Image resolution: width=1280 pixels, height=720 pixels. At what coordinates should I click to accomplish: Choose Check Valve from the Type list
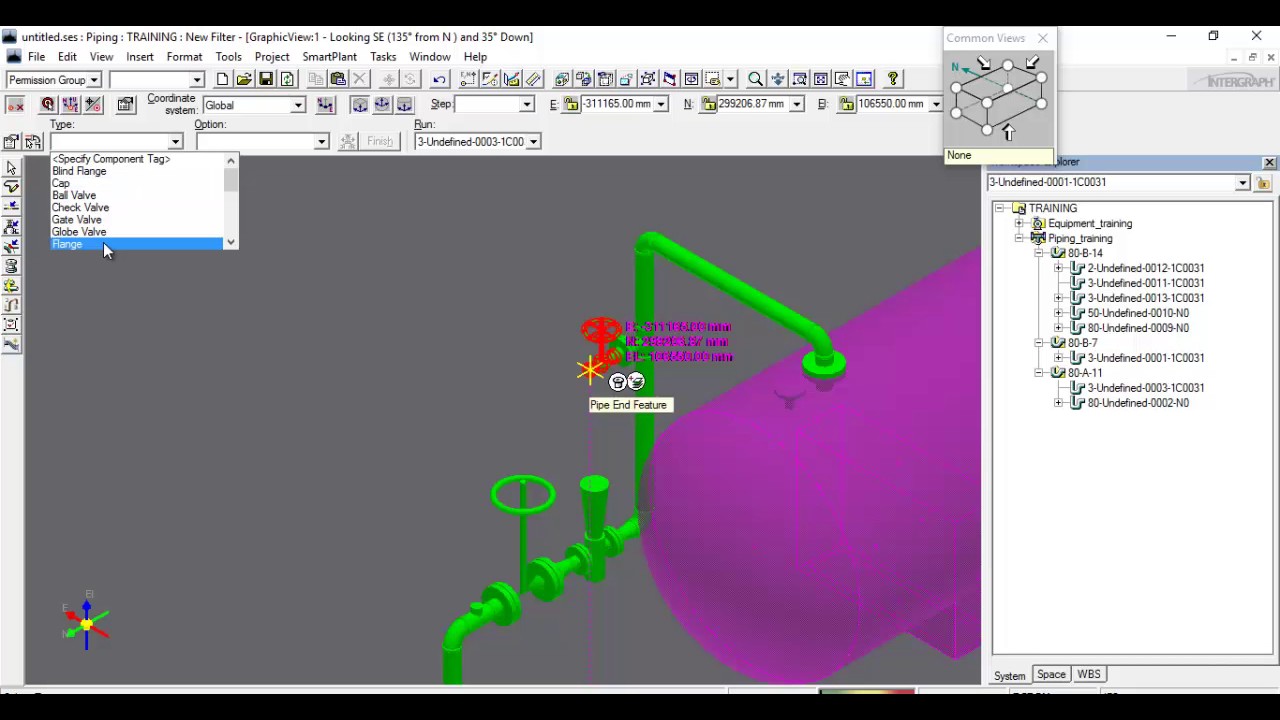137,208
